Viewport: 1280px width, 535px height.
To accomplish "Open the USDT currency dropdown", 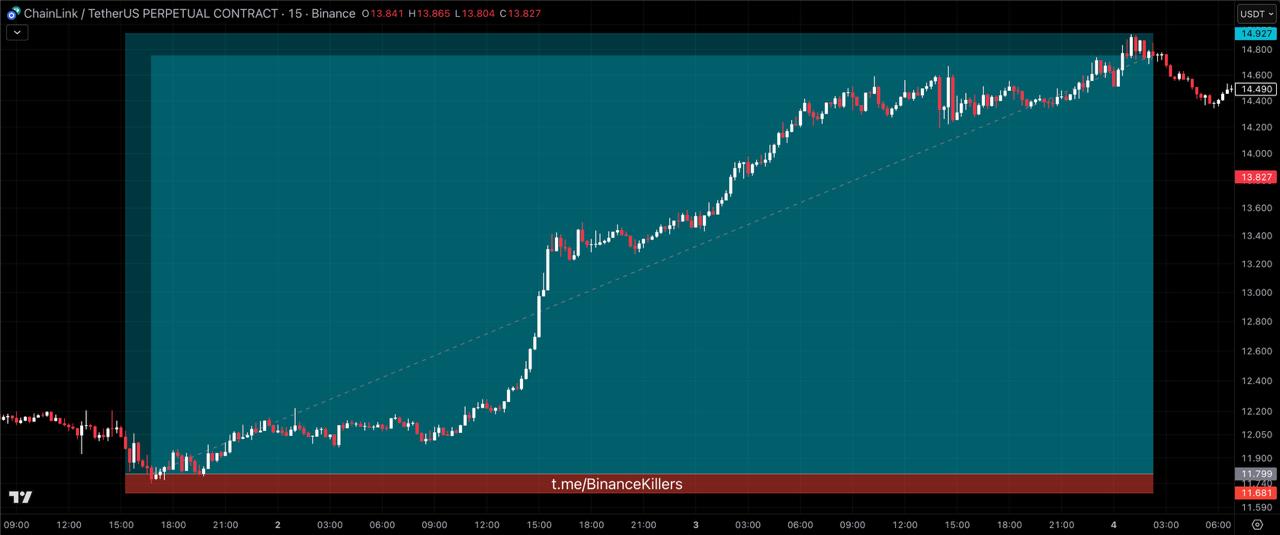I will [x=1256, y=13].
